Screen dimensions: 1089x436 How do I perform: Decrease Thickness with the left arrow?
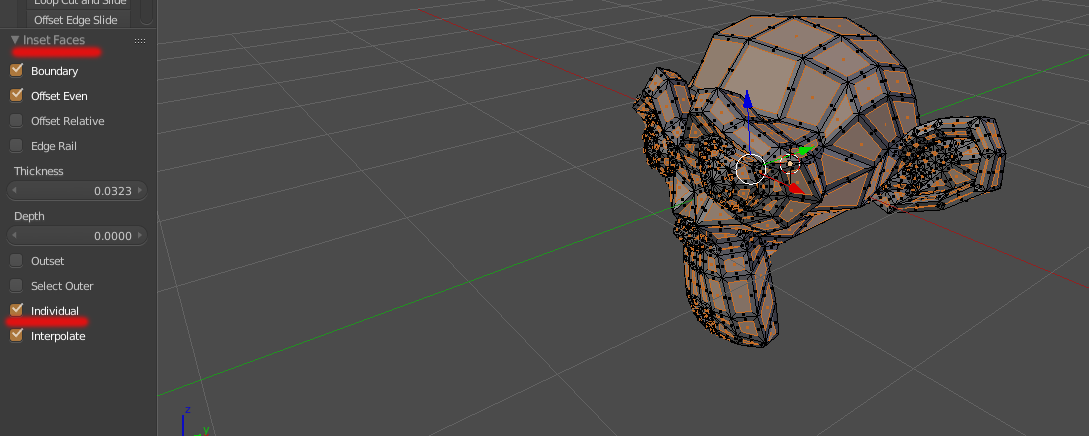(14, 190)
